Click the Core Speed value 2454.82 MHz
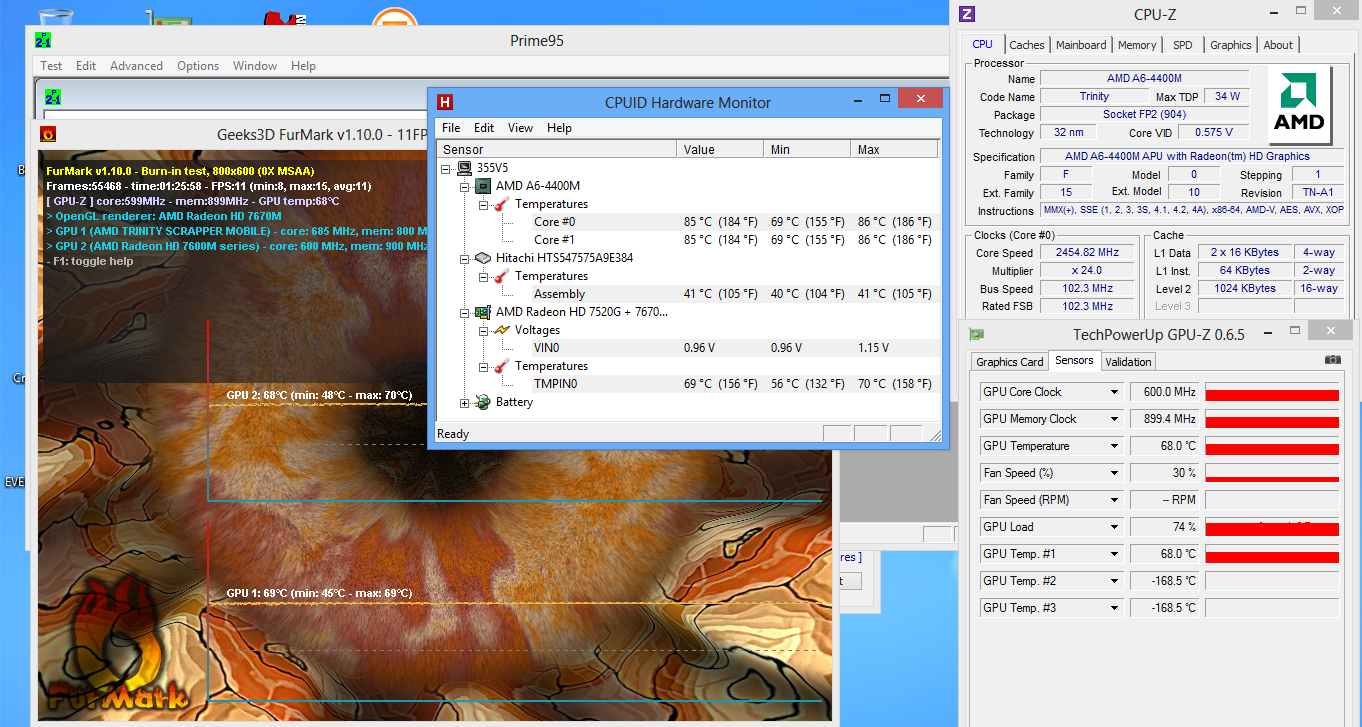The image size is (1362, 727). (1086, 253)
